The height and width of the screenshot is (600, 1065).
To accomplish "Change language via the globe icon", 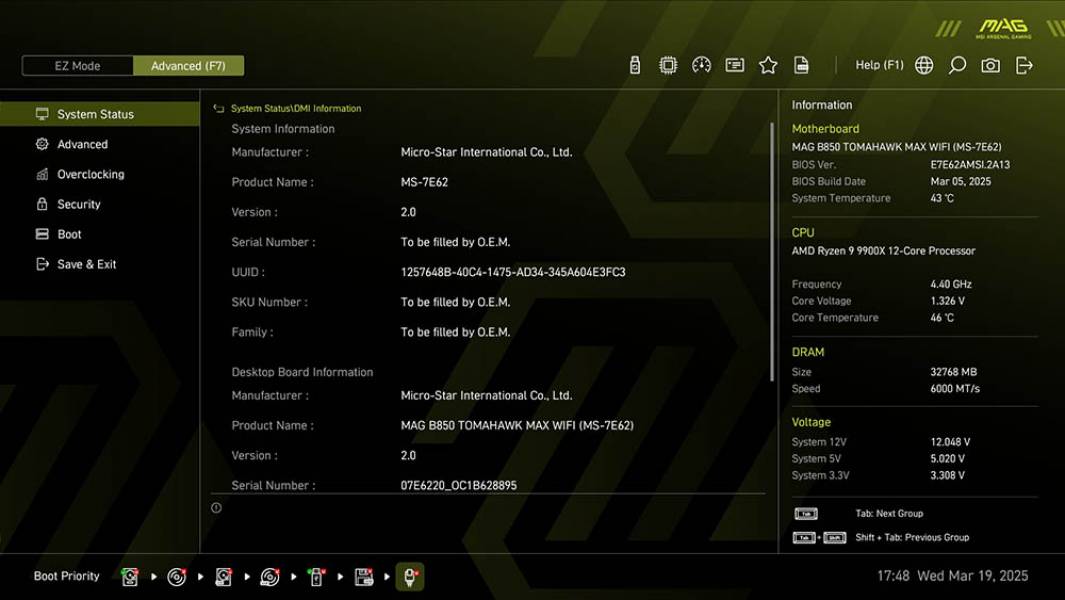I will click(924, 65).
